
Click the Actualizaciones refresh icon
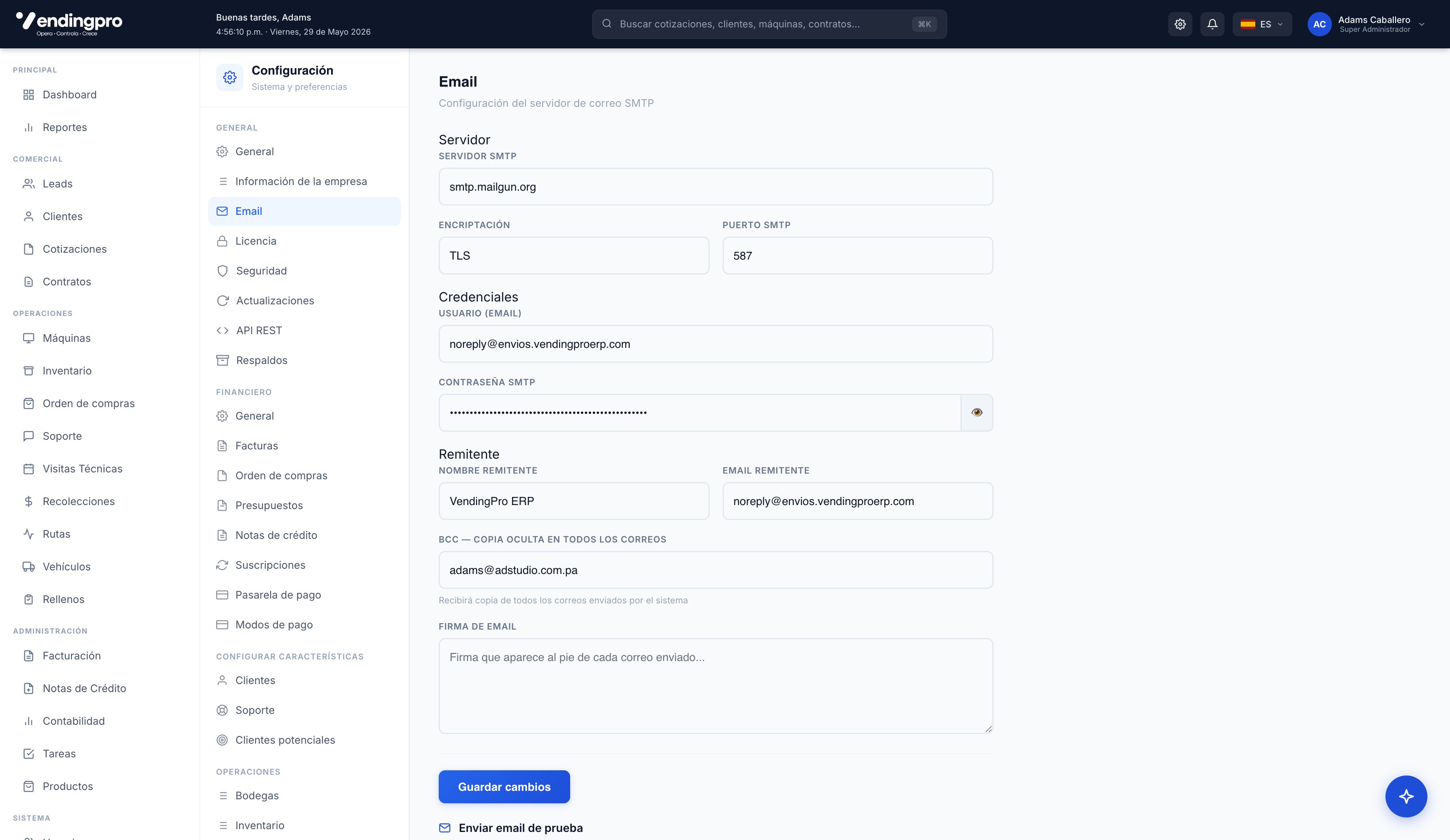pos(222,301)
